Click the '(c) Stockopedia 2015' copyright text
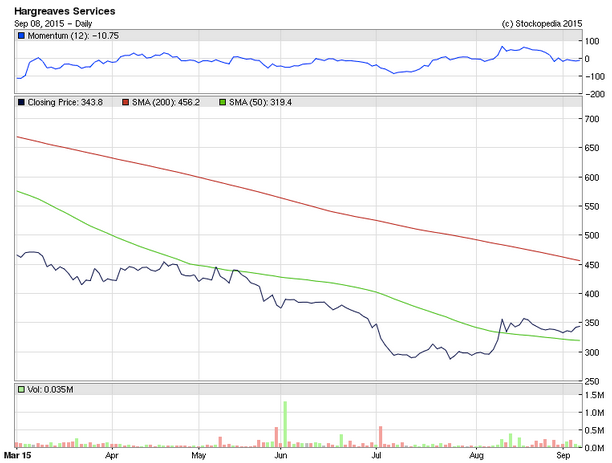Screen dimensions: 612x463 tap(541, 23)
